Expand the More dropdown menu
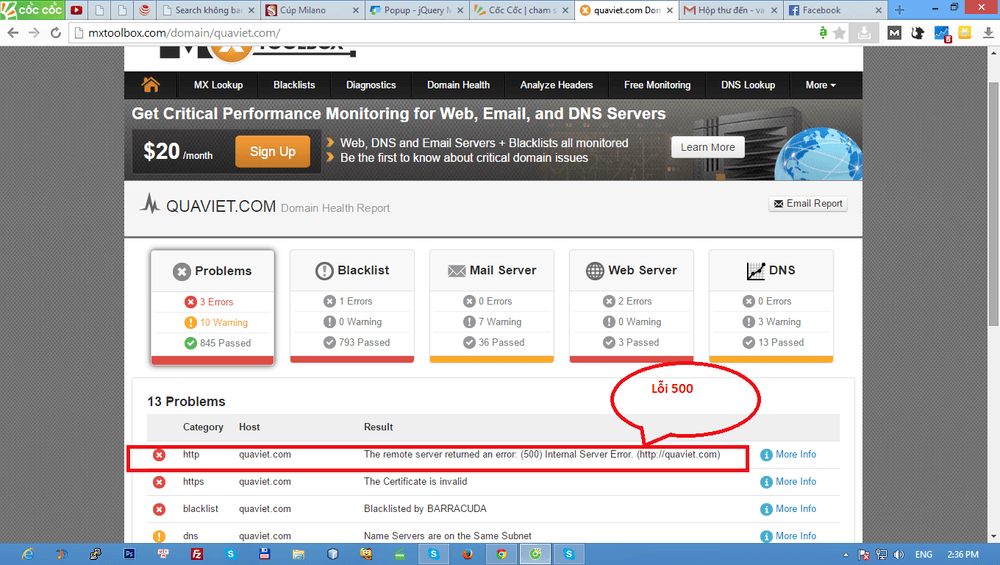Image resolution: width=1000 pixels, height=565 pixels. pos(820,85)
